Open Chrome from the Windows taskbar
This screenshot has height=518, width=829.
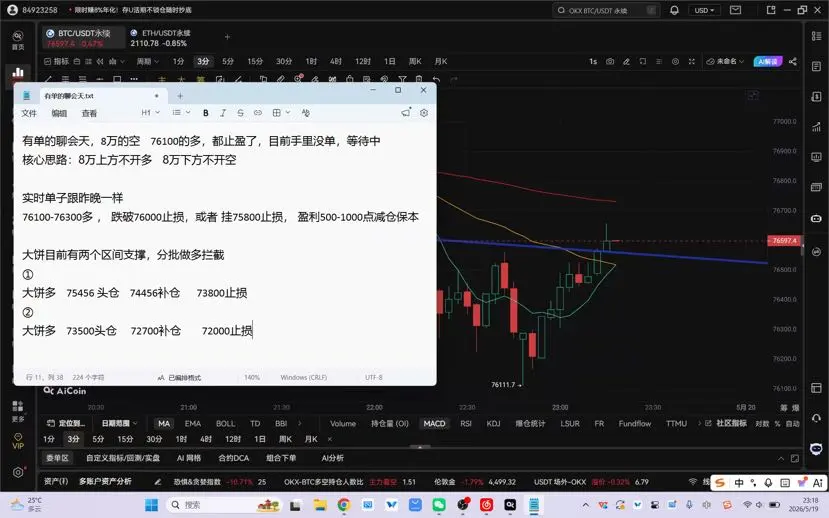tap(344, 505)
